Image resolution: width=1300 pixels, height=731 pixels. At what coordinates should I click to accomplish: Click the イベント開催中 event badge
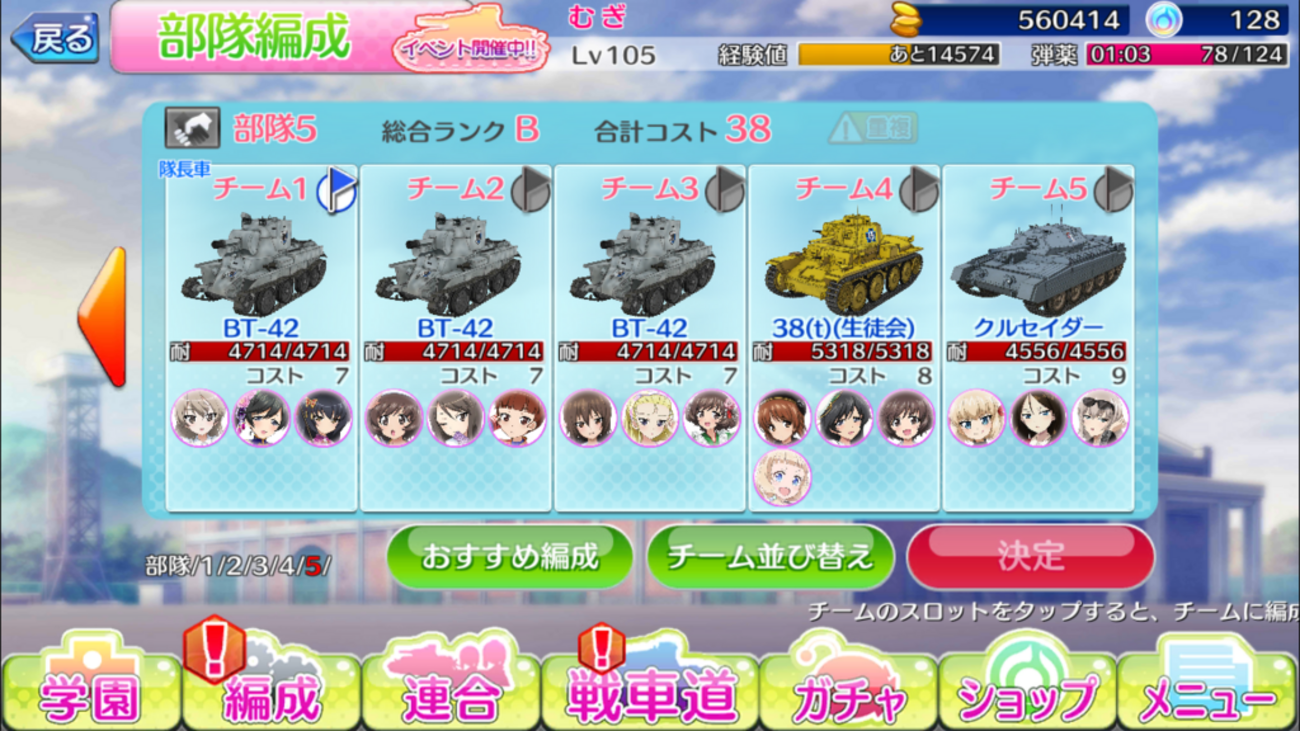click(470, 46)
